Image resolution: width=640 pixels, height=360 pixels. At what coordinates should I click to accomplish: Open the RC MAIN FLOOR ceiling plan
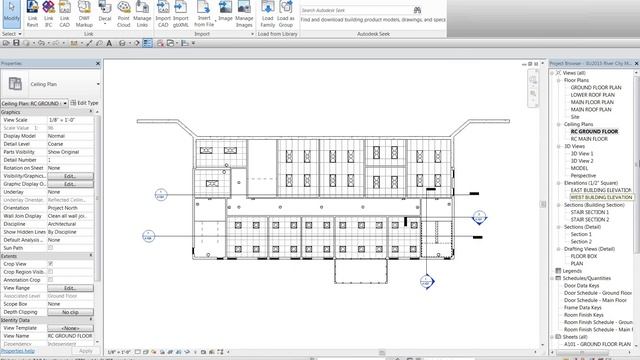coord(589,139)
